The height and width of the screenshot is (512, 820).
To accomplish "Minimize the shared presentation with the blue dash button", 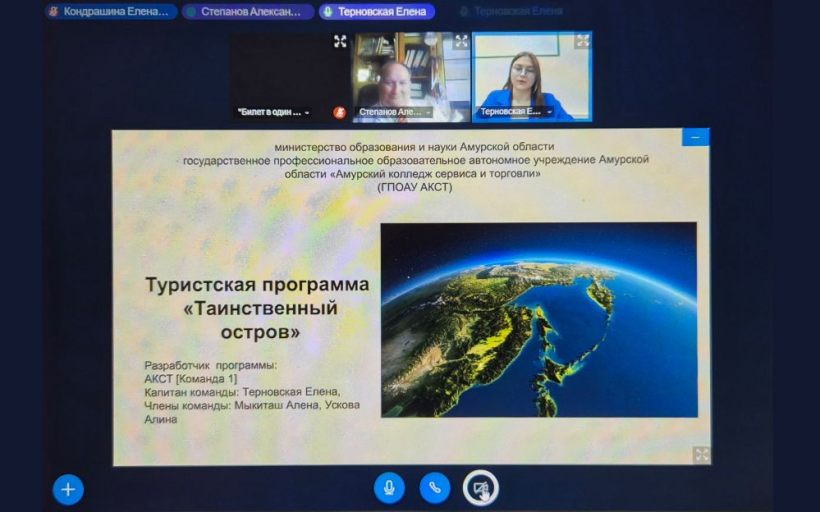I will point(696,138).
